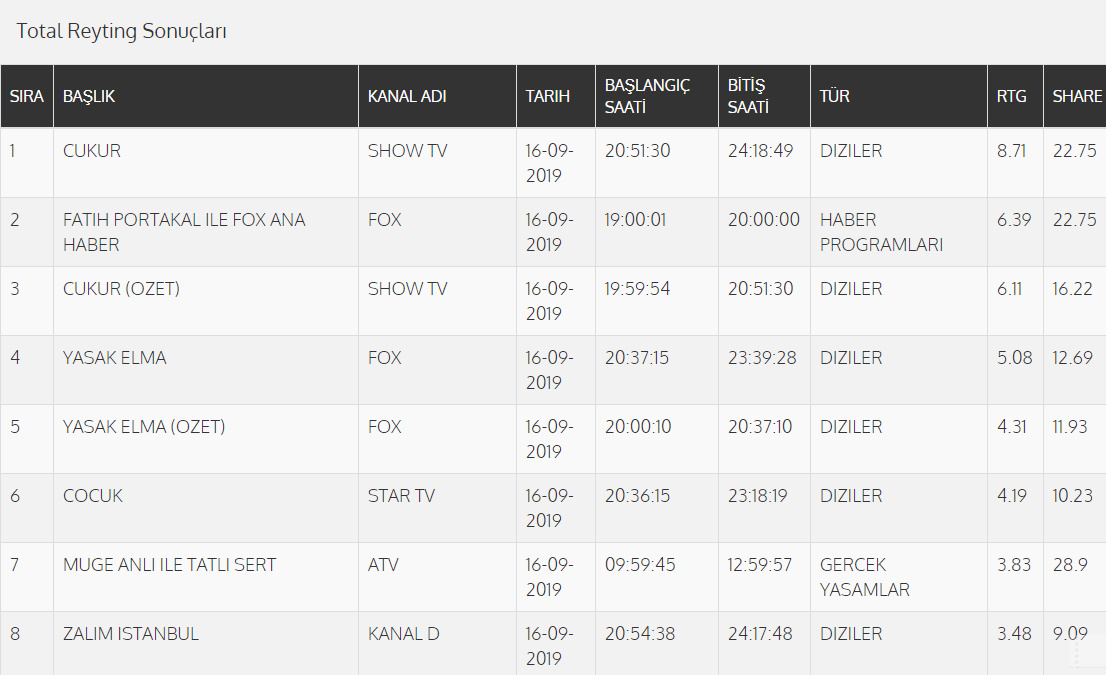Image resolution: width=1106 pixels, height=675 pixels.
Task: Click the SHARE column header
Action: 1077,97
